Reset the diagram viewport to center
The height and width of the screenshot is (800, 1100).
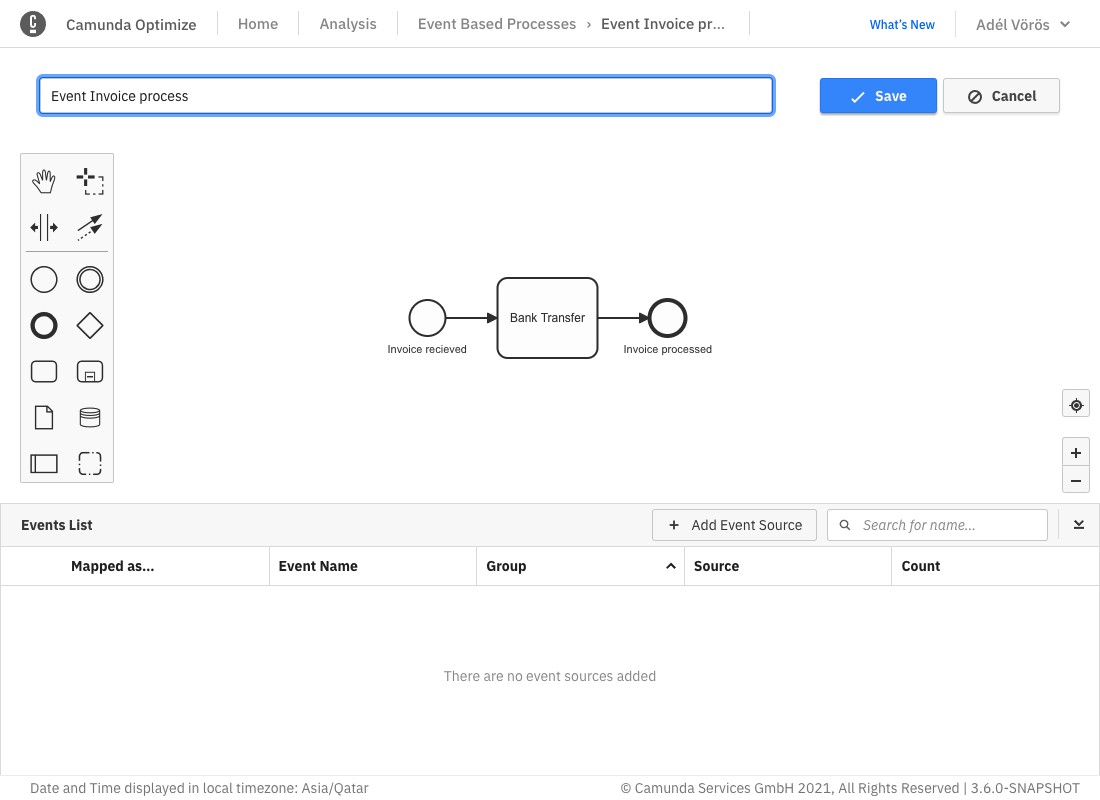click(1076, 405)
